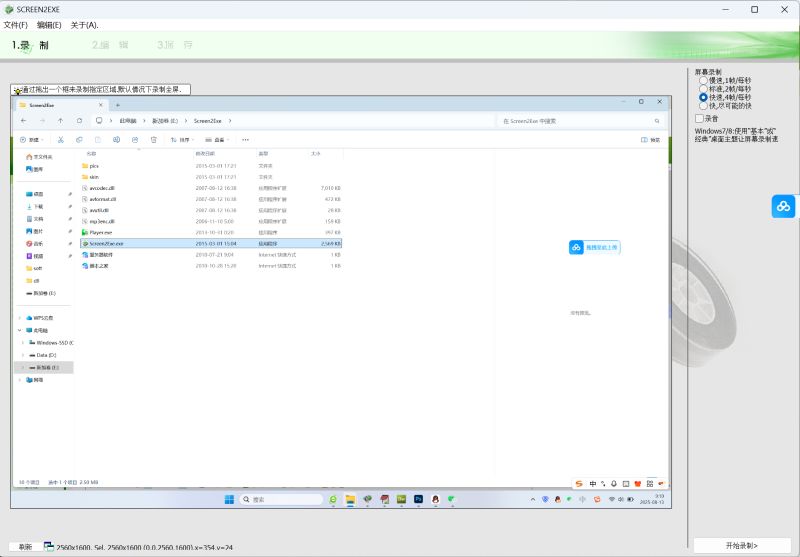
Task: Select avcodec.dll in previewed file list
Action: [x=211, y=188]
